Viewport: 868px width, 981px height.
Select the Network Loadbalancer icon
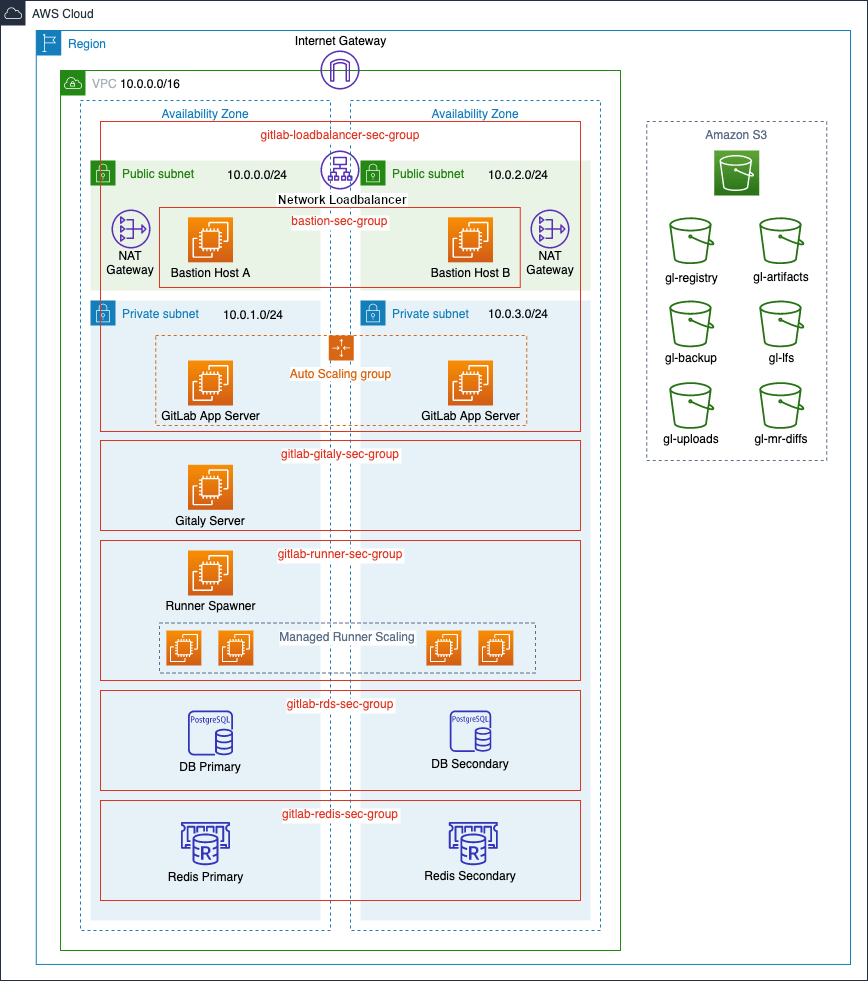339,170
